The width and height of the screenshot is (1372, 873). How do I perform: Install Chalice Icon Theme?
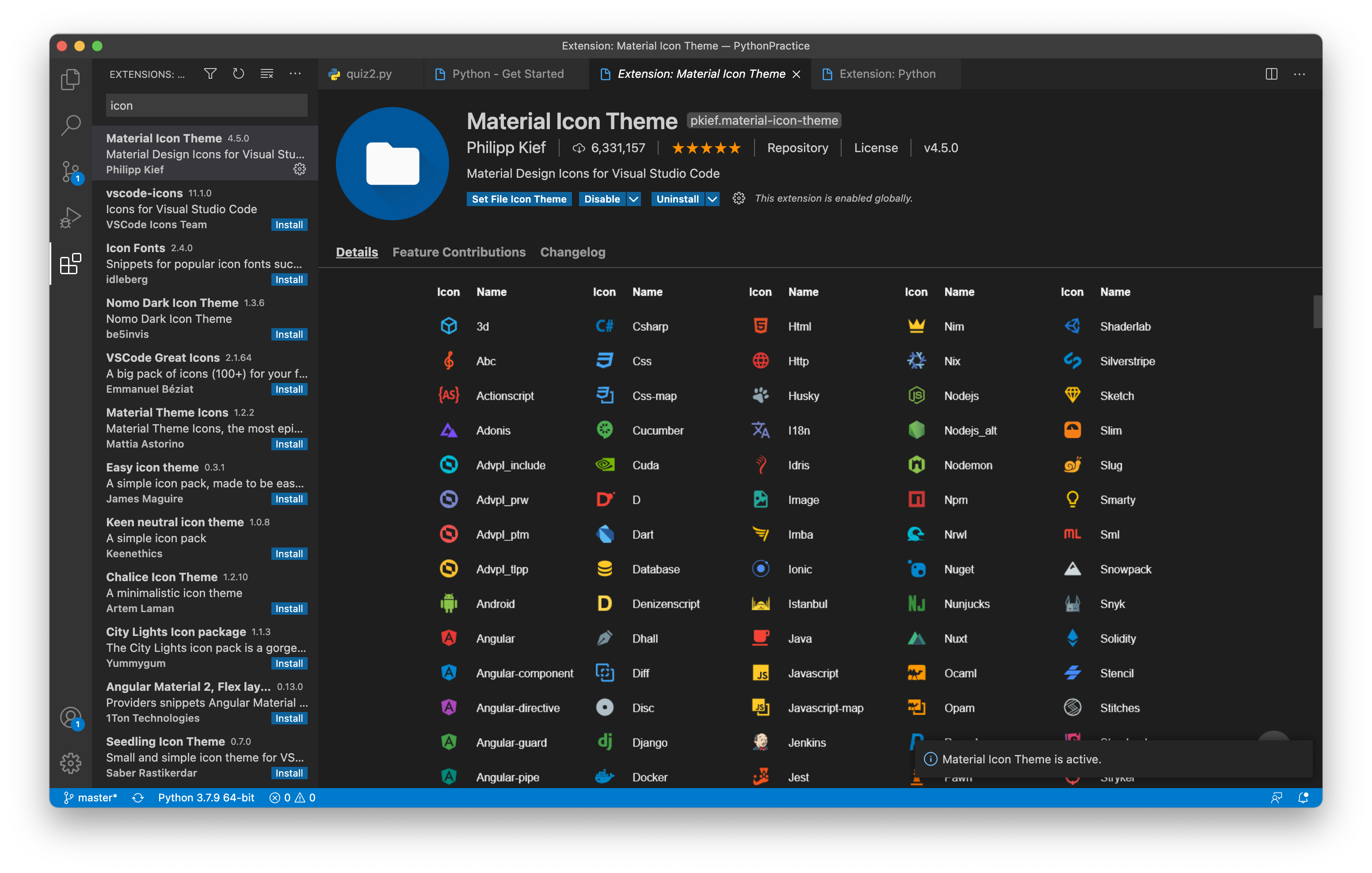[289, 609]
